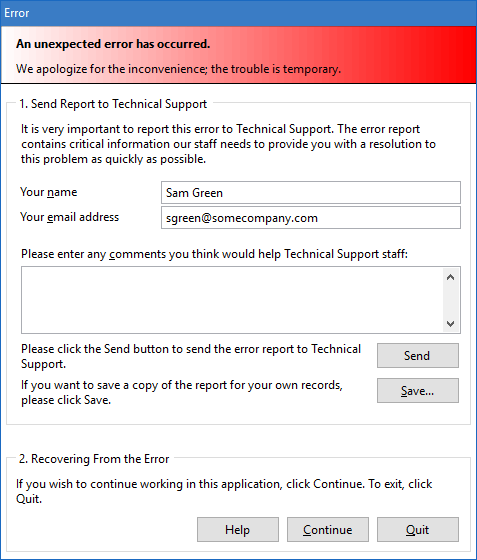The width and height of the screenshot is (477, 560).
Task: Click the 'Your email address' label
Action: coord(70,217)
